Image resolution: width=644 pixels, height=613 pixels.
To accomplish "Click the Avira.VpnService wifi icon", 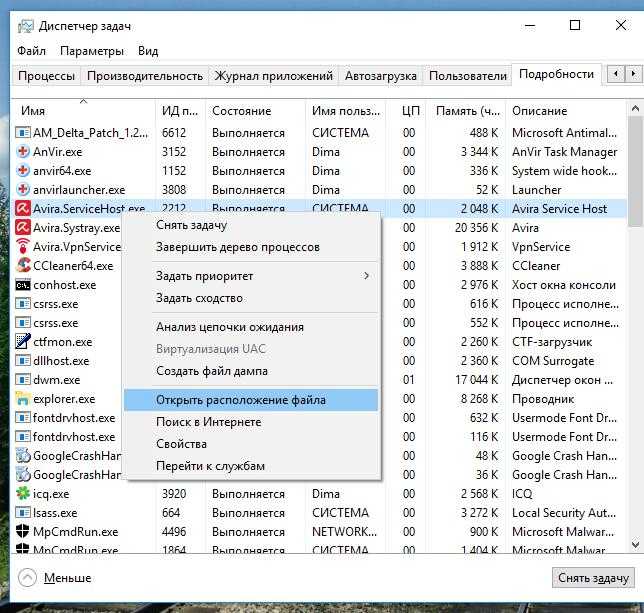I will click(23, 246).
